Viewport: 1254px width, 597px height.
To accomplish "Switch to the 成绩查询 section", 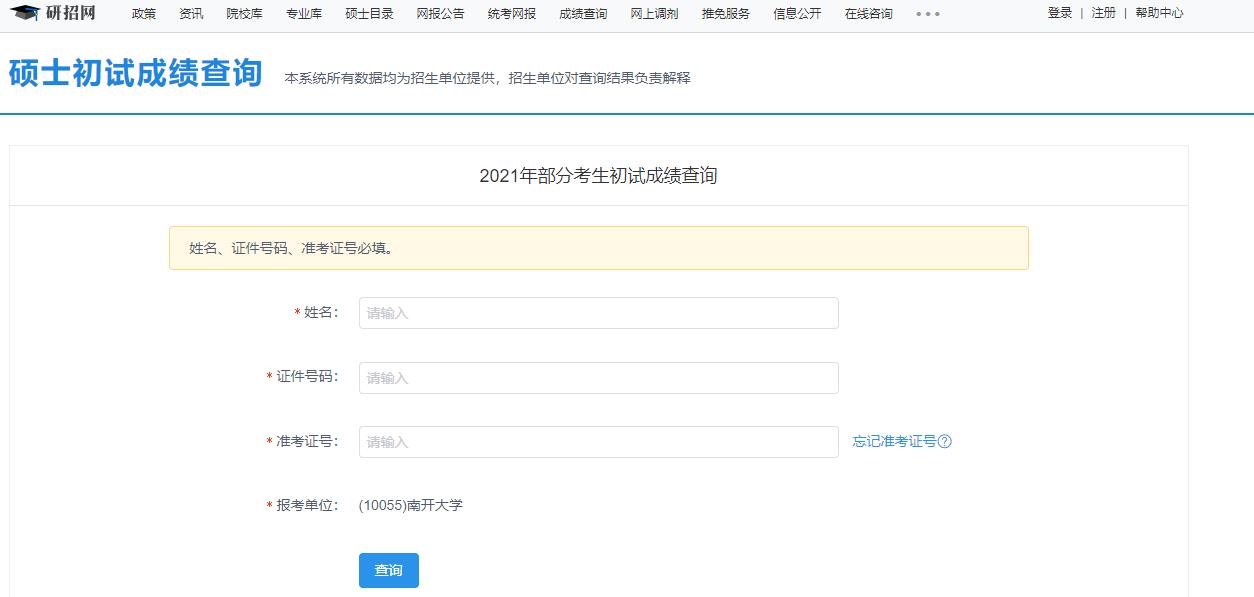I will pos(583,14).
